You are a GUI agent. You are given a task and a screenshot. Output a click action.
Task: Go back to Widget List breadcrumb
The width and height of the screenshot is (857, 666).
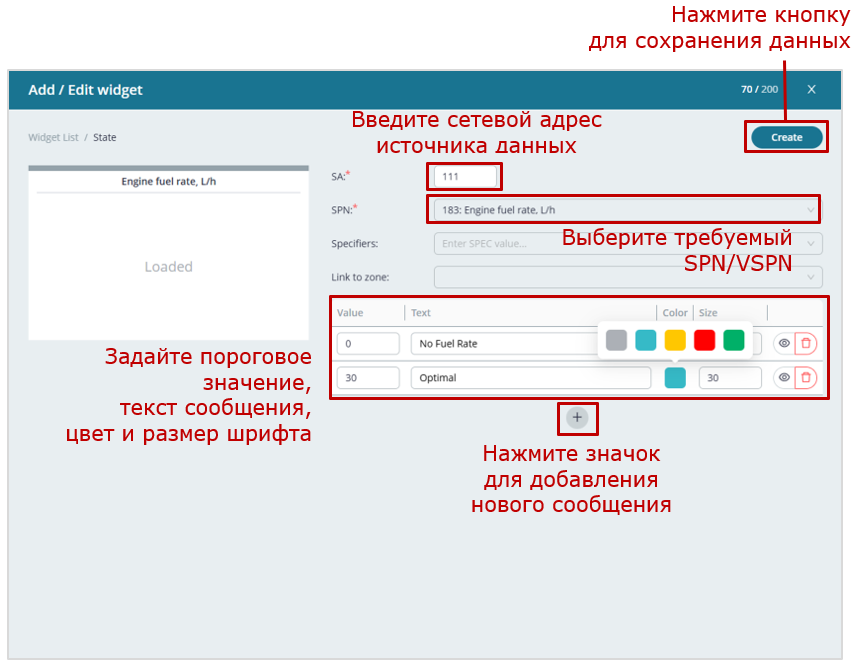click(x=53, y=137)
